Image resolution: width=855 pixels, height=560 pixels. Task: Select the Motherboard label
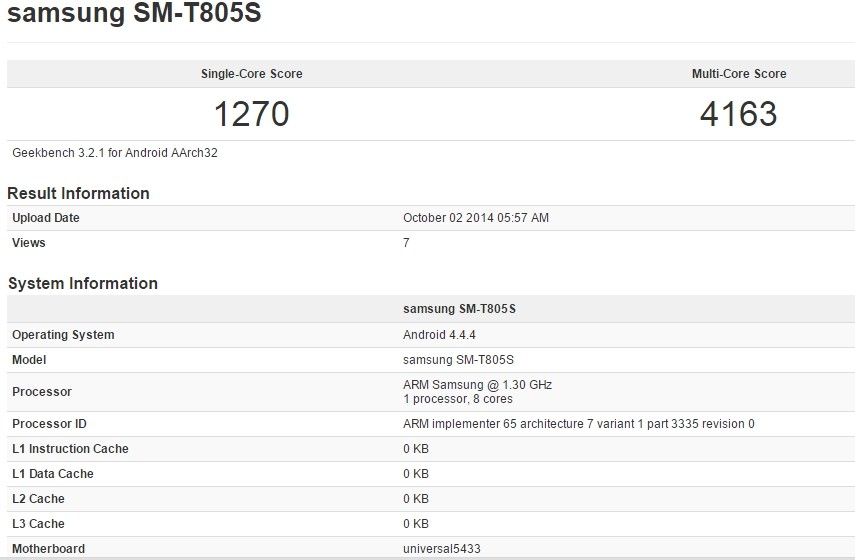pyautogui.click(x=49, y=549)
